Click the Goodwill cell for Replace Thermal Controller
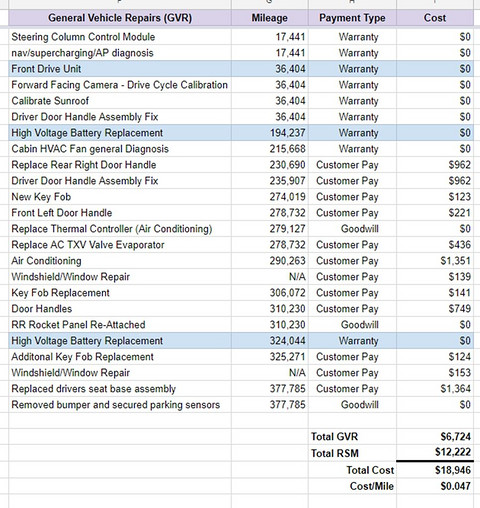Image resolution: width=480 pixels, height=508 pixels. tap(352, 229)
